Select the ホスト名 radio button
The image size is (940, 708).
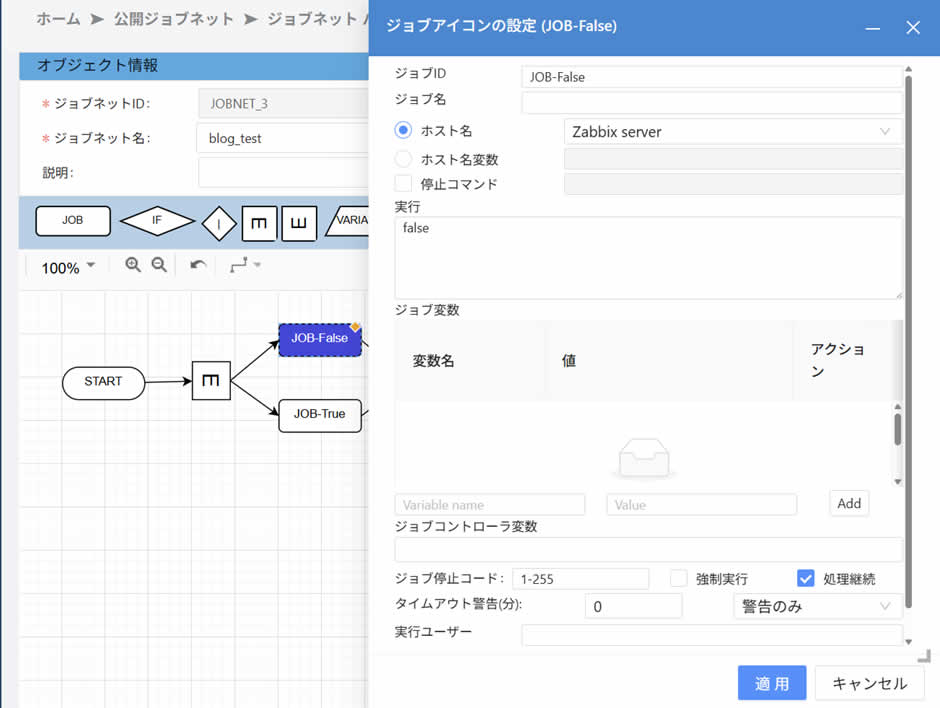tap(404, 131)
